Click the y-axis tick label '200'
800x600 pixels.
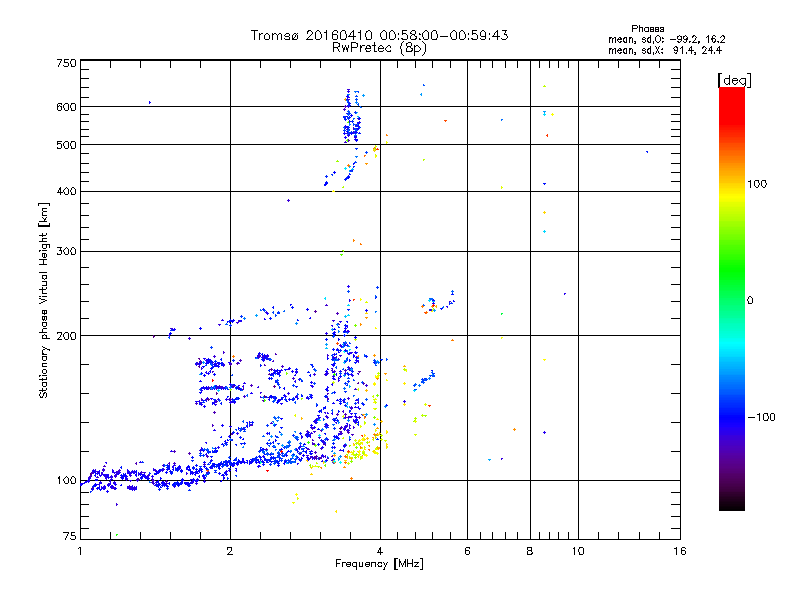66,336
